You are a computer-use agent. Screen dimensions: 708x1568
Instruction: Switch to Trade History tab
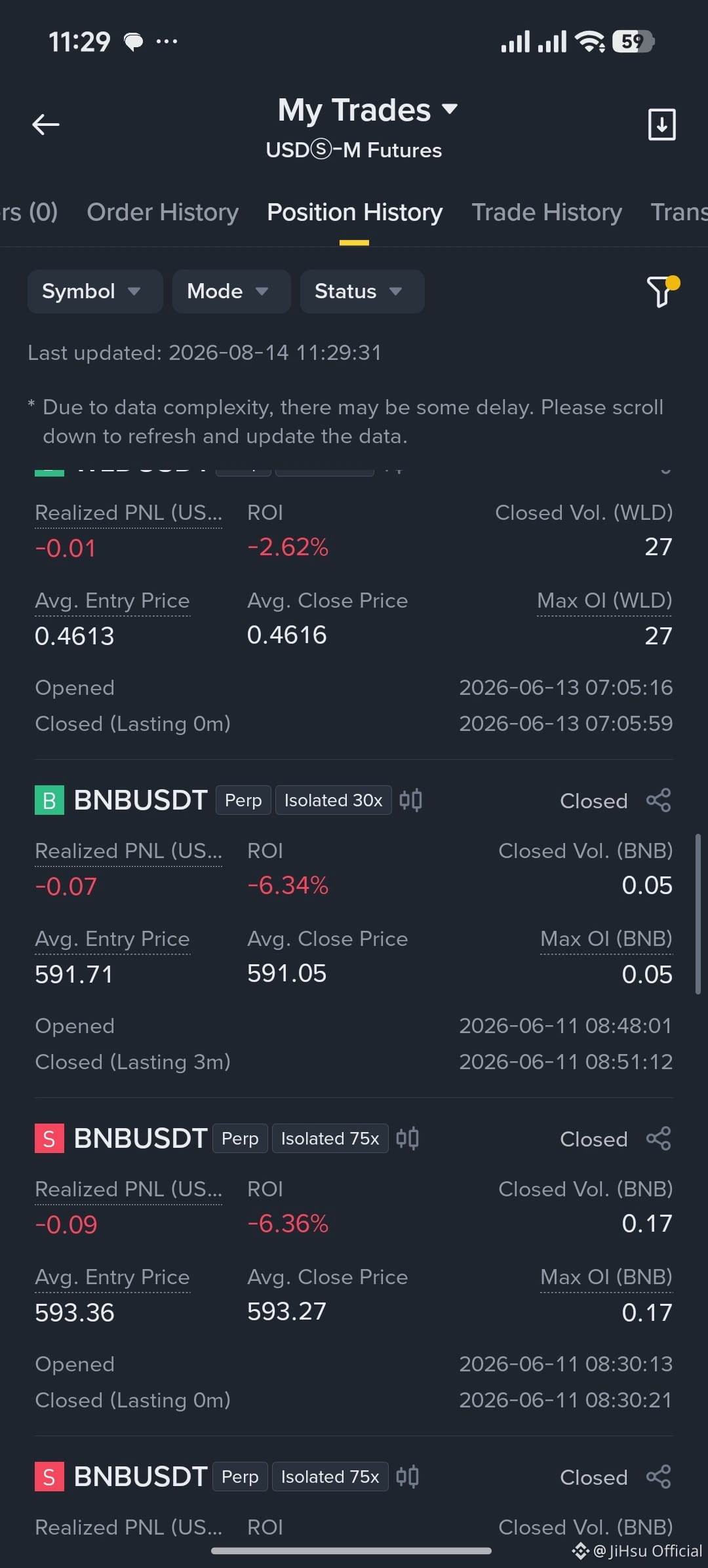pos(547,212)
